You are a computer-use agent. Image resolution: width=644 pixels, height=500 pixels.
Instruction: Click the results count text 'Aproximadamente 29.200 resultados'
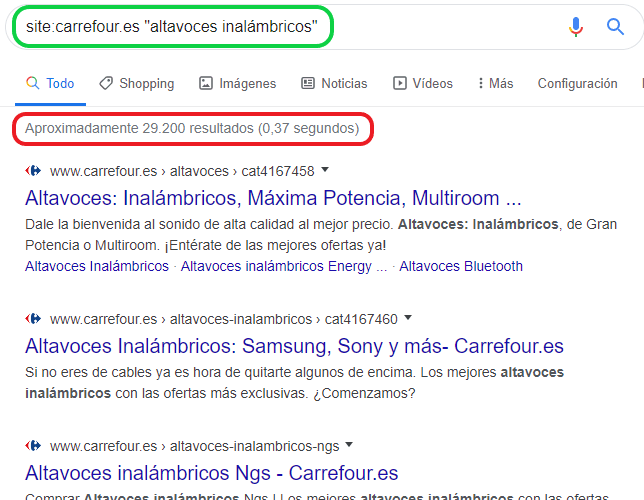139,128
